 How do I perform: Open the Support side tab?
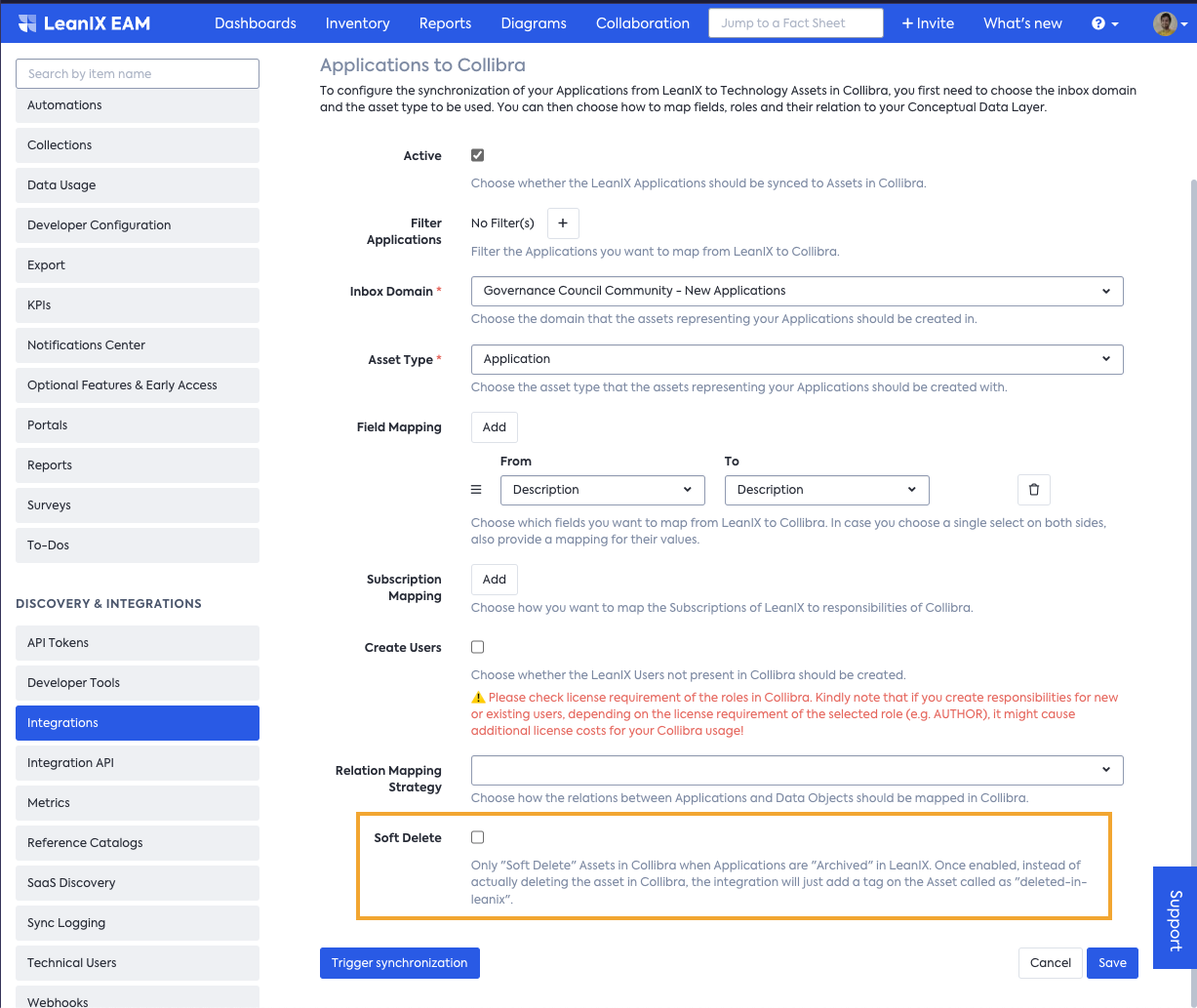tap(1175, 918)
